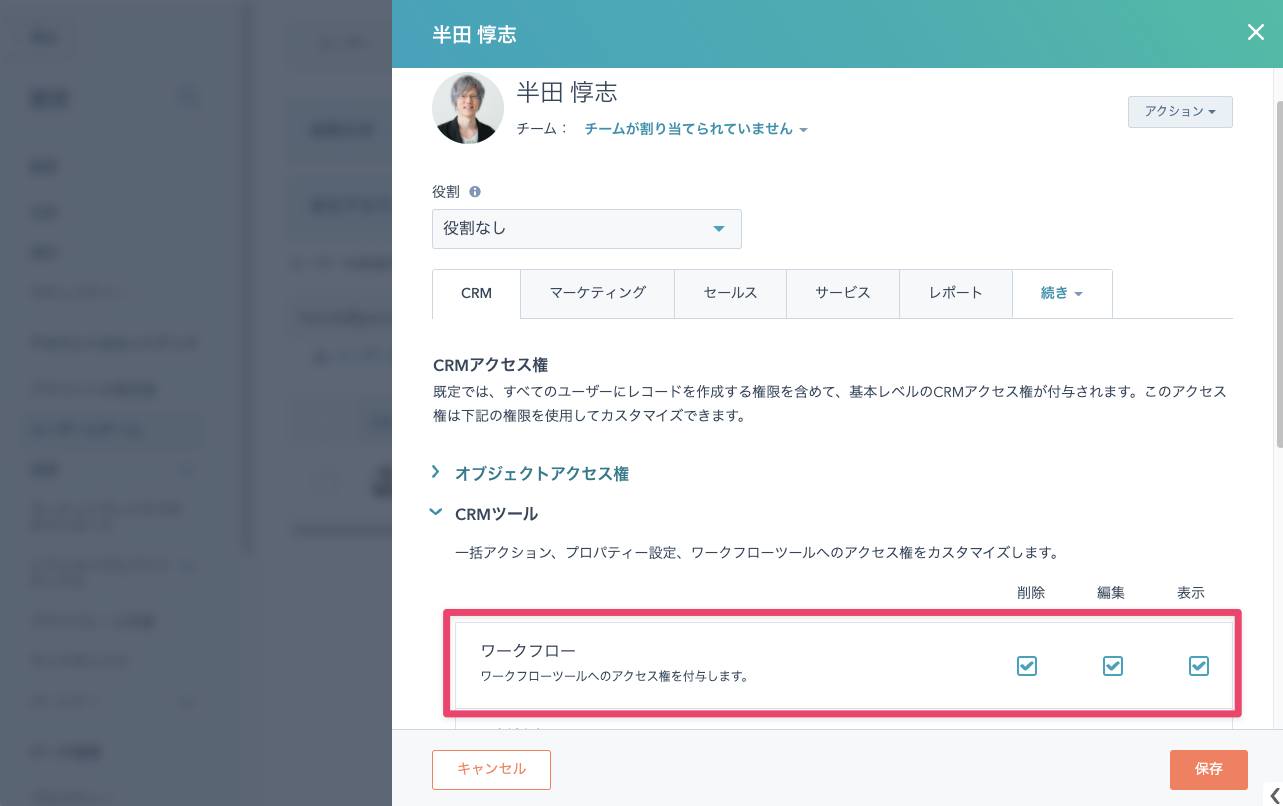Expand the オブジェクトアクセス権 section
The width and height of the screenshot is (1283, 806).
[x=541, y=474]
